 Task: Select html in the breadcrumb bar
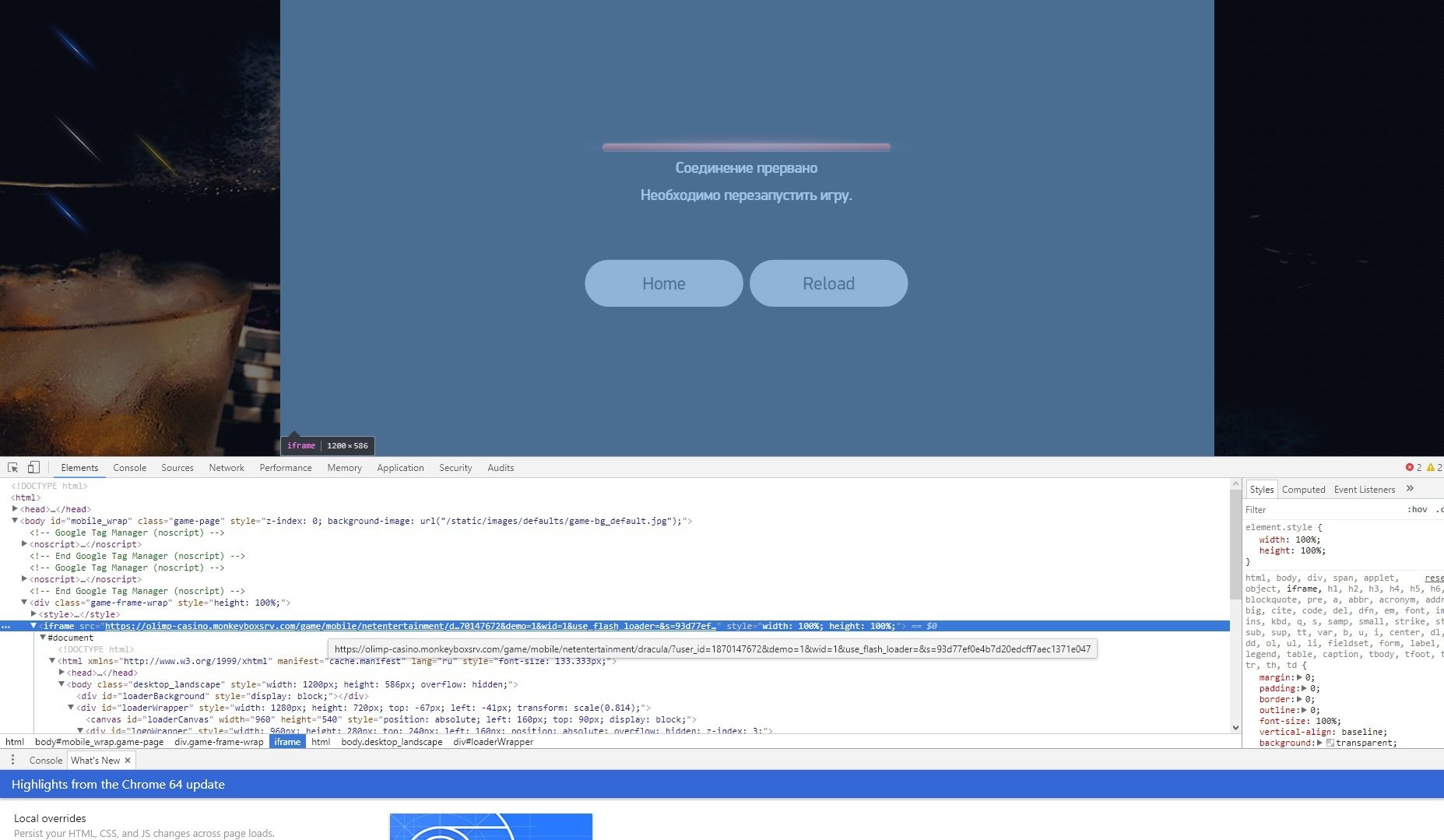(x=15, y=742)
